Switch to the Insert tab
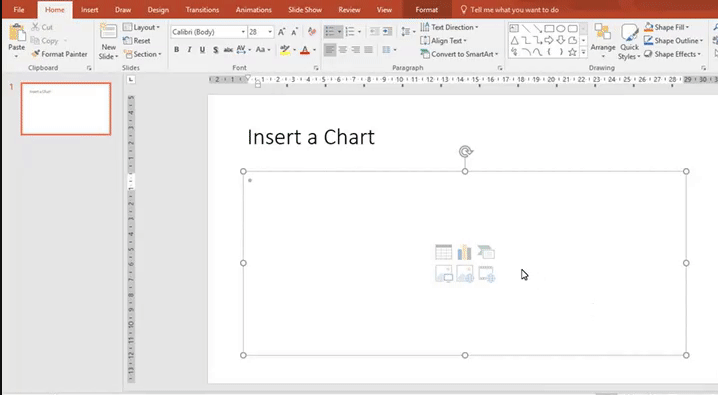This screenshot has height=395, width=718. 89,10
